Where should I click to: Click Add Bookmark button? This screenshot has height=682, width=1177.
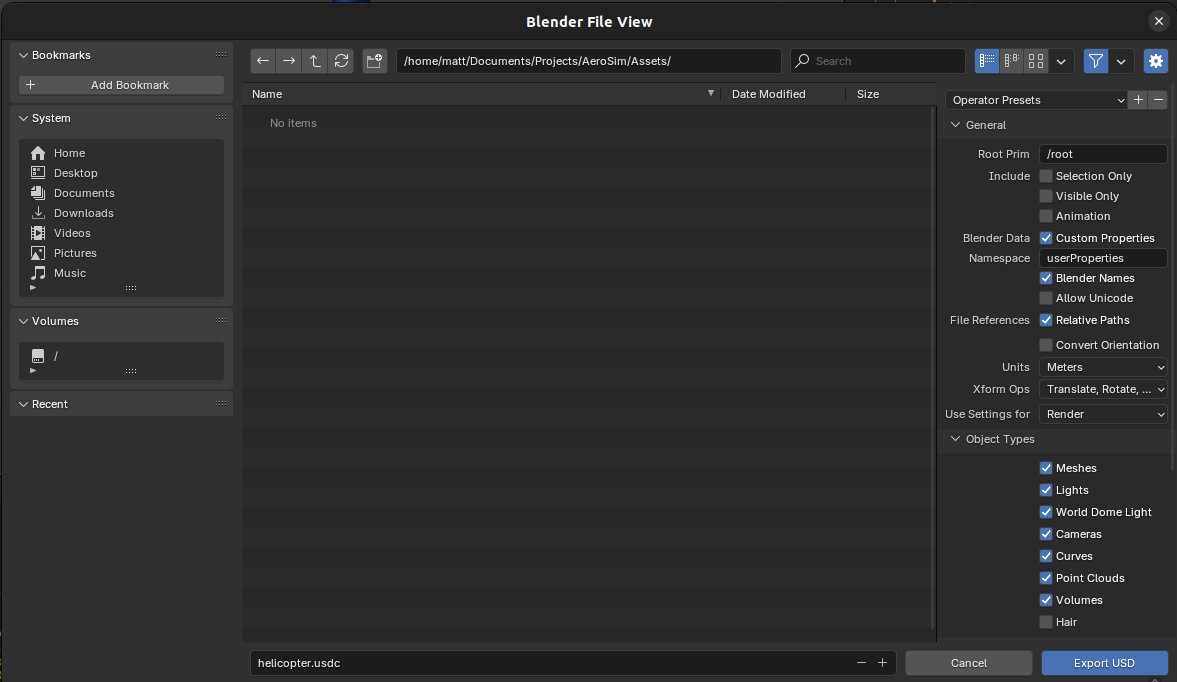(x=122, y=85)
